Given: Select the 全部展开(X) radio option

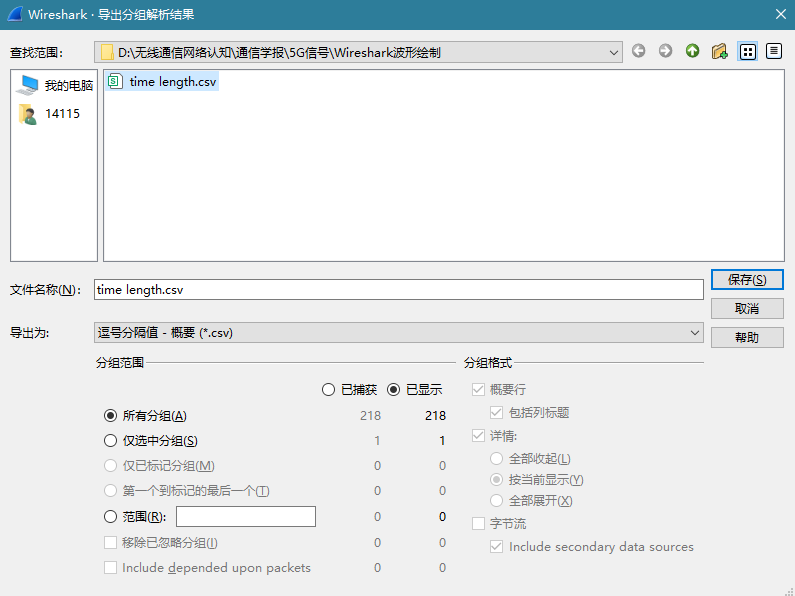Looking at the screenshot, I should 496,501.
